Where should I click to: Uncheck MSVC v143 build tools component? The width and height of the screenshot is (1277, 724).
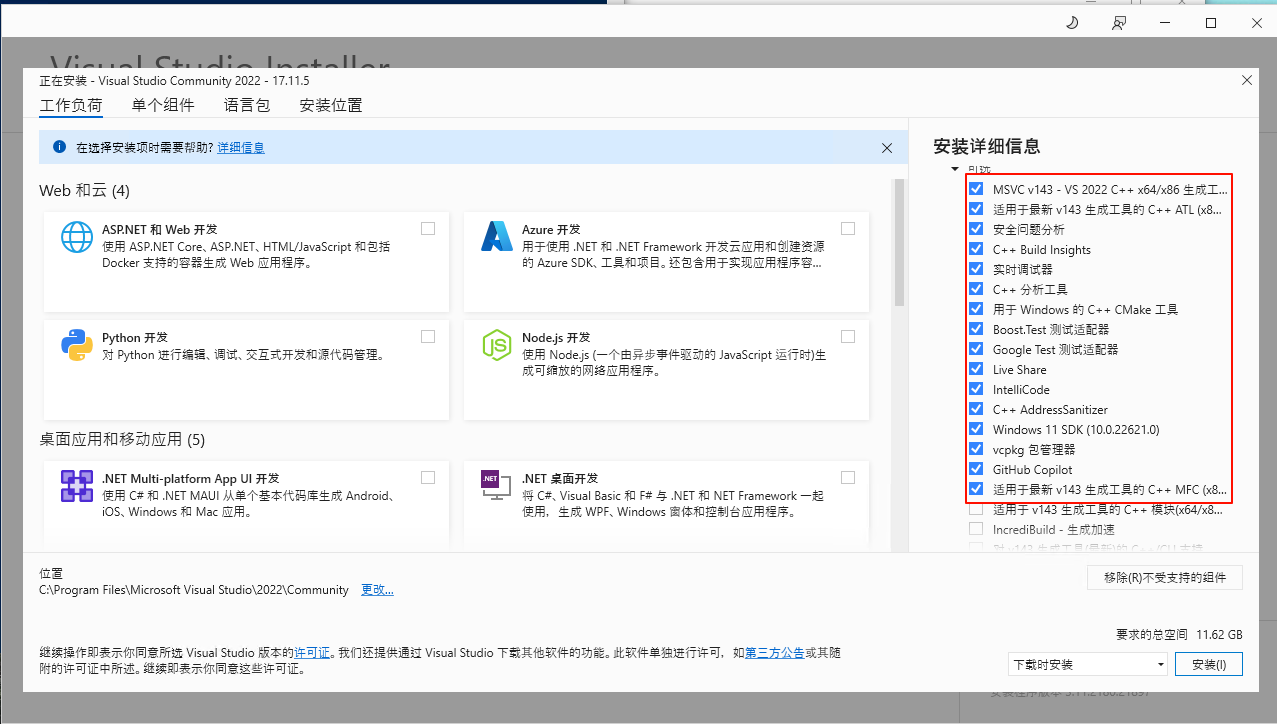point(976,189)
